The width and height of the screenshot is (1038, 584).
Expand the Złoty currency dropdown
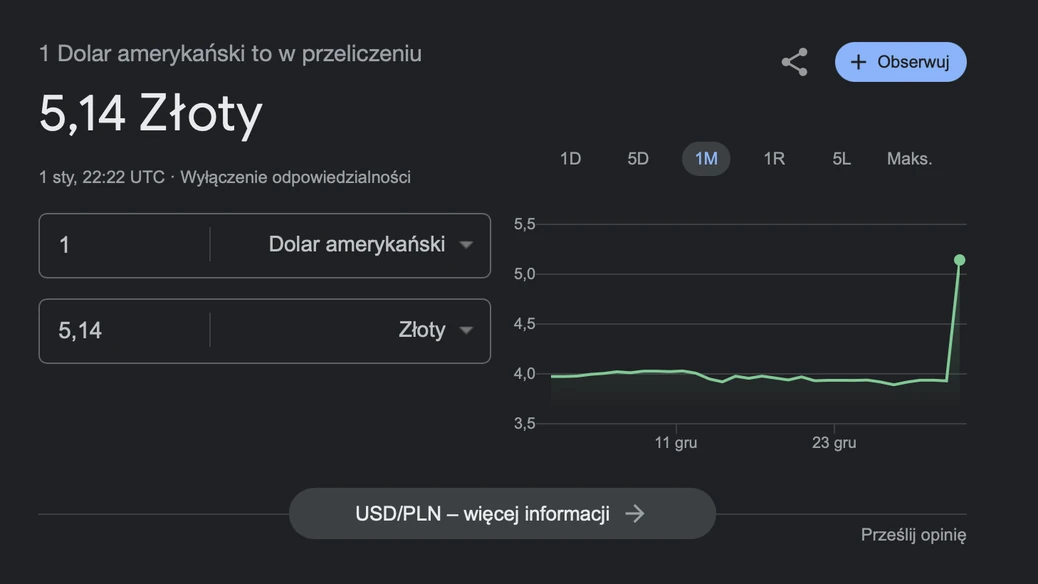point(466,330)
